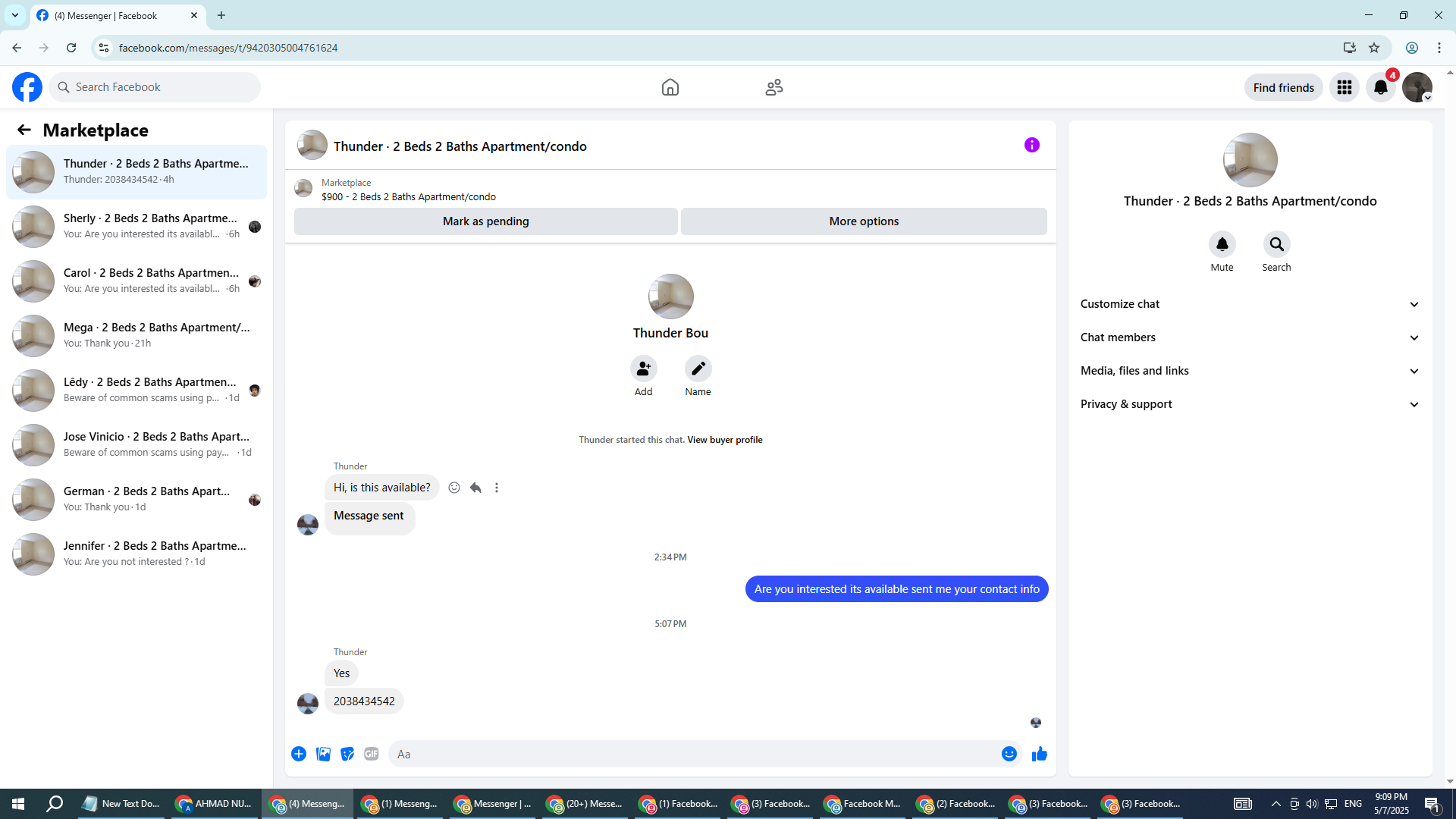This screenshot has width=1456, height=819.
Task: Click the GIF chooser icon
Action: pyautogui.click(x=371, y=754)
